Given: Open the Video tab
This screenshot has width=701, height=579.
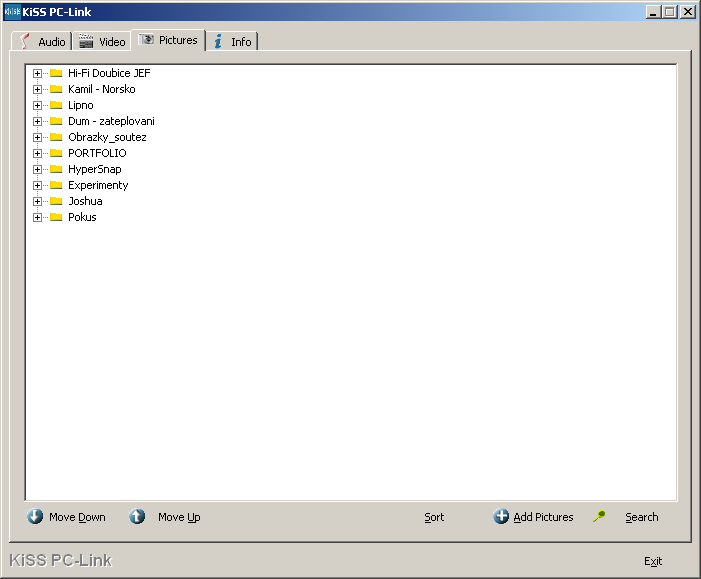Looking at the screenshot, I should [x=102, y=42].
